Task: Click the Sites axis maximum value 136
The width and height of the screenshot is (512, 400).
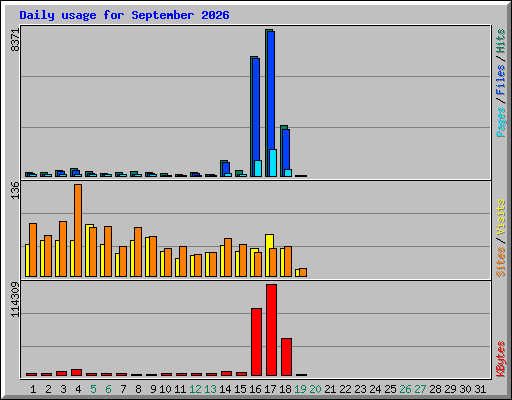Action: tap(15, 190)
